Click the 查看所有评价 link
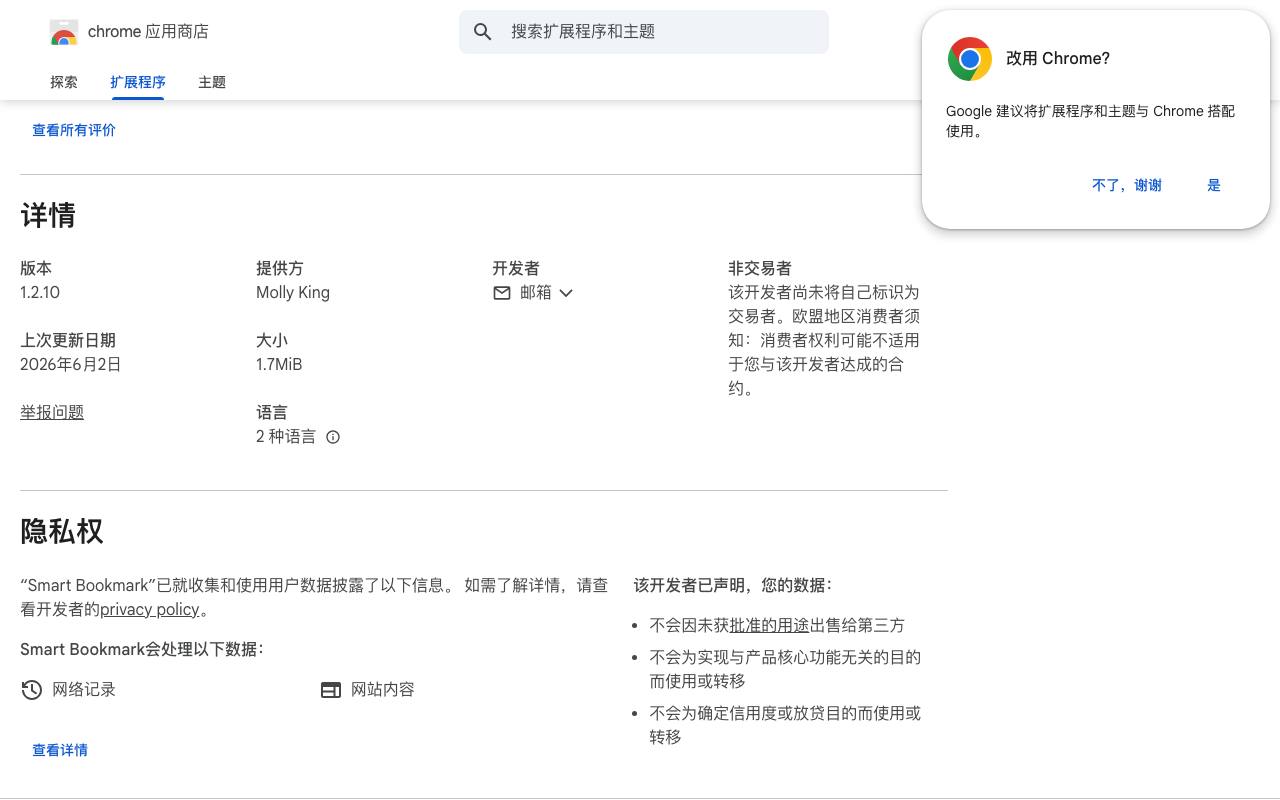The width and height of the screenshot is (1280, 800). click(74, 130)
